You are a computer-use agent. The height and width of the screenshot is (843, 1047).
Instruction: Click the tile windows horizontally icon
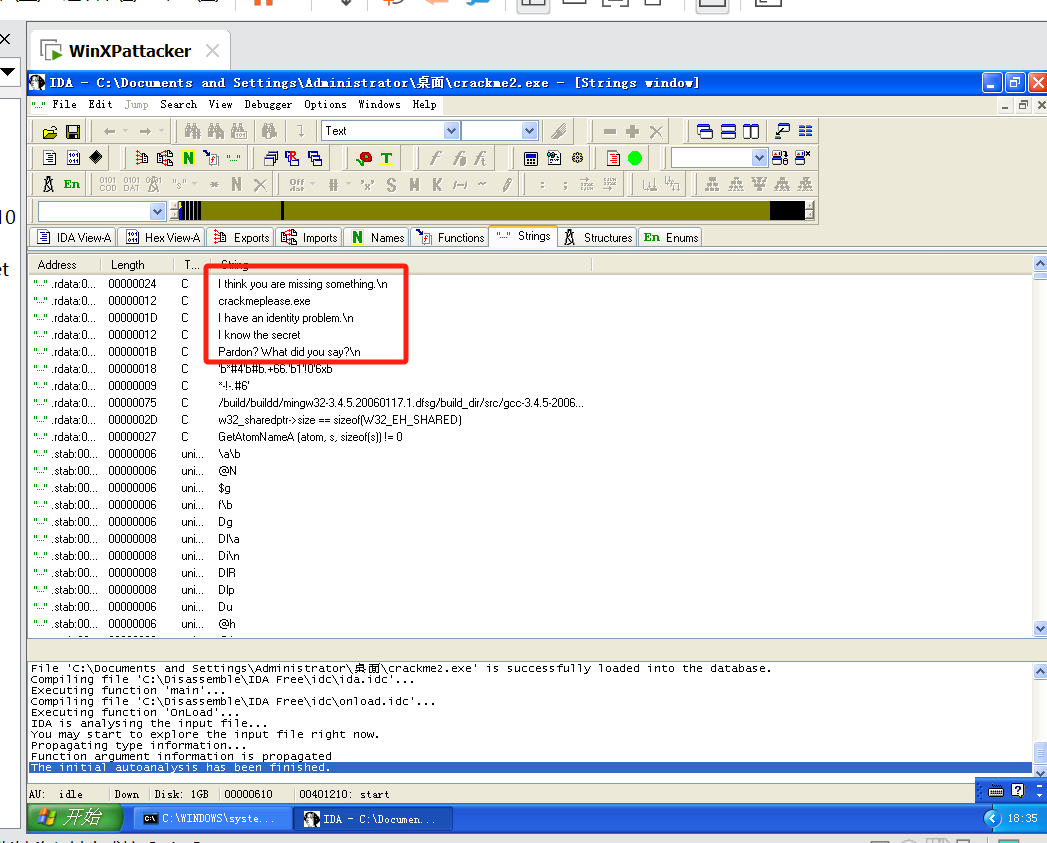pos(728,132)
